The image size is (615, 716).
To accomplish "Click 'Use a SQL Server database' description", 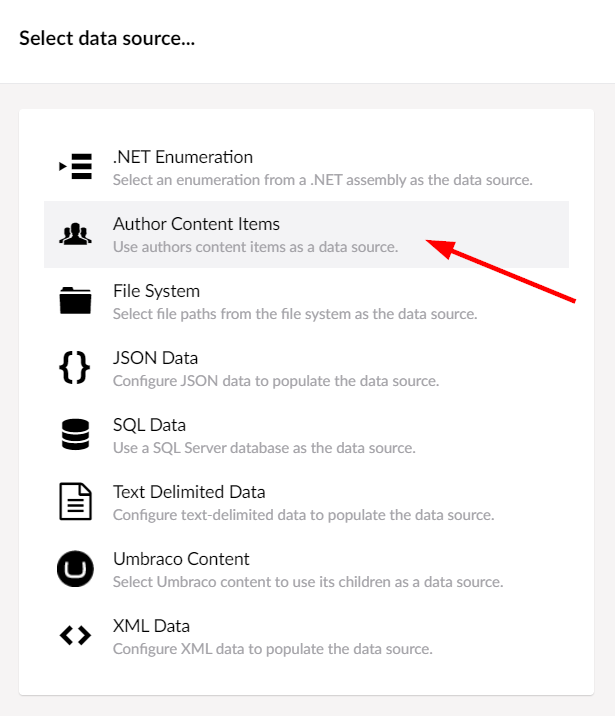I will pyautogui.click(x=264, y=448).
